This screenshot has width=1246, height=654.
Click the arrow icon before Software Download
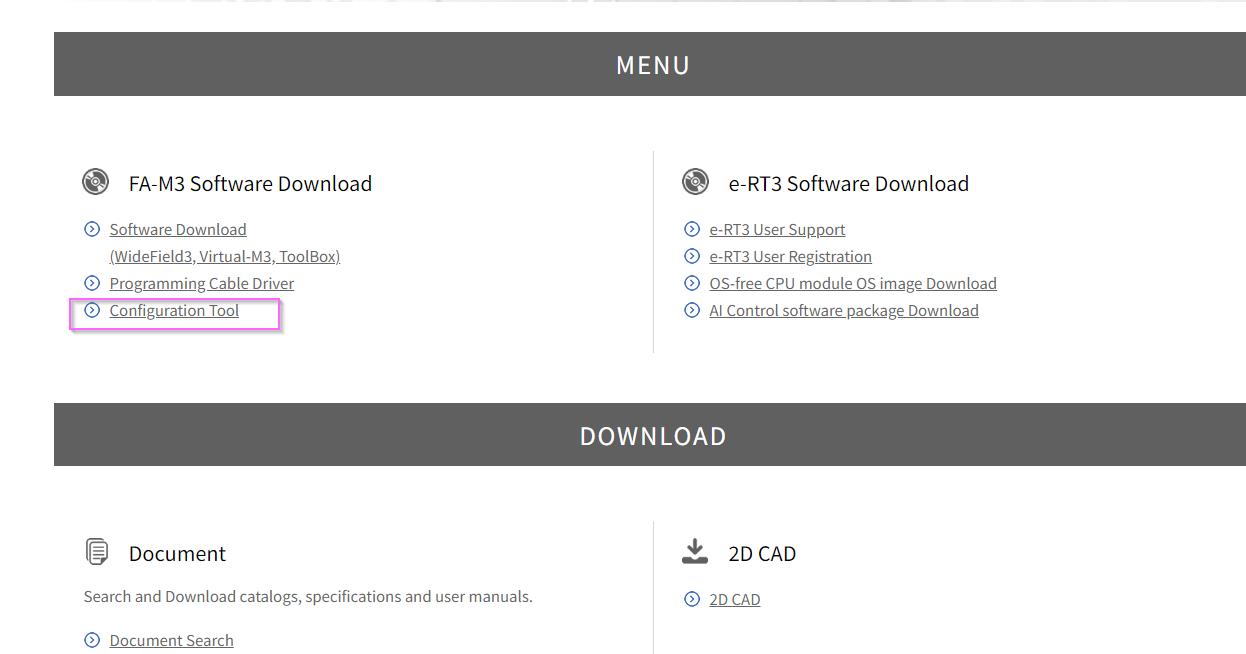pos(92,229)
